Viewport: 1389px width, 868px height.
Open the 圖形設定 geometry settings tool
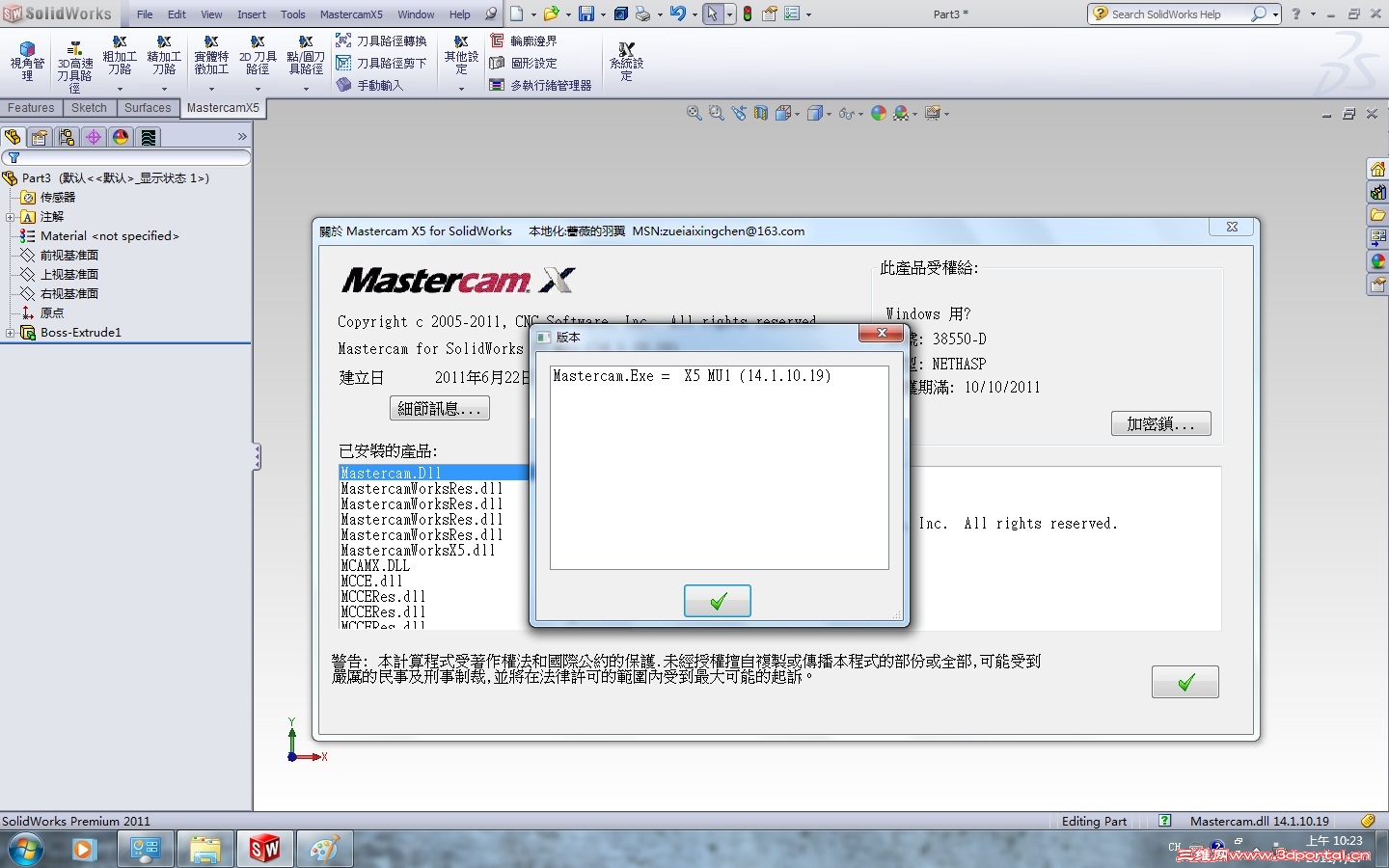(524, 63)
